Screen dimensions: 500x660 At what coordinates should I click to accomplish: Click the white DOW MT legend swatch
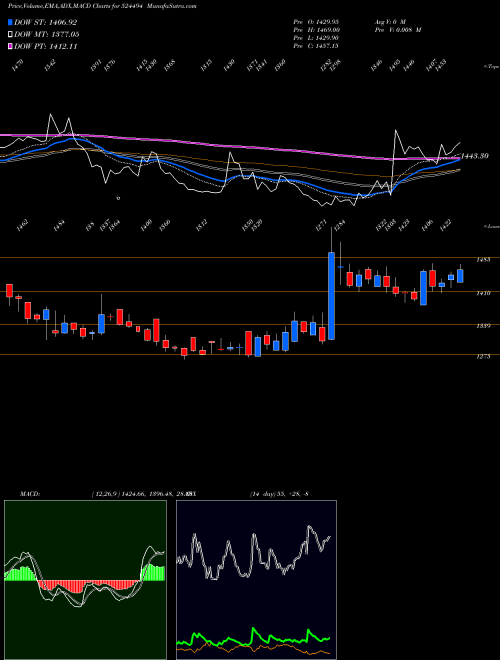[10, 35]
